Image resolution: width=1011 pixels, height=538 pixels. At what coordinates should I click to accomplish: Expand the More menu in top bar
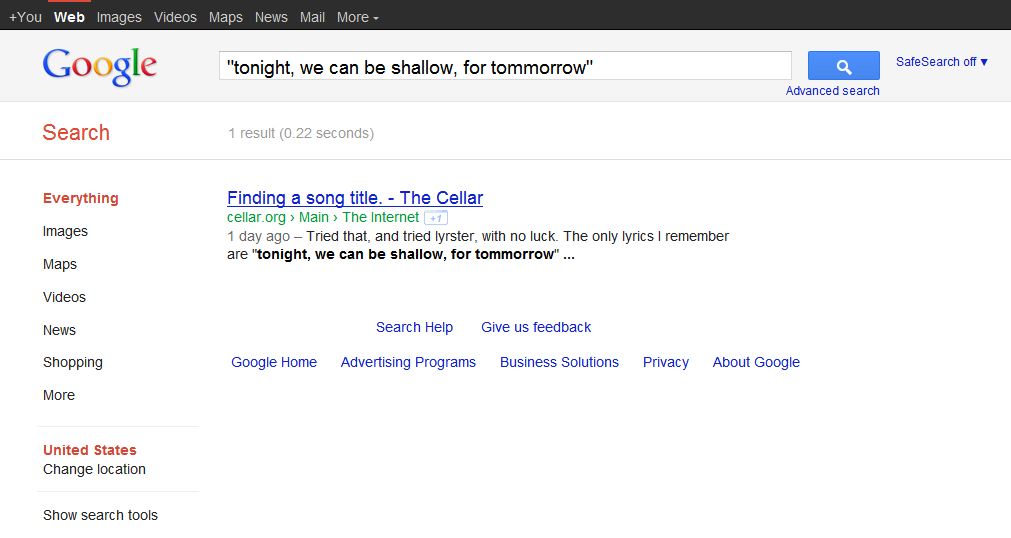(x=357, y=17)
